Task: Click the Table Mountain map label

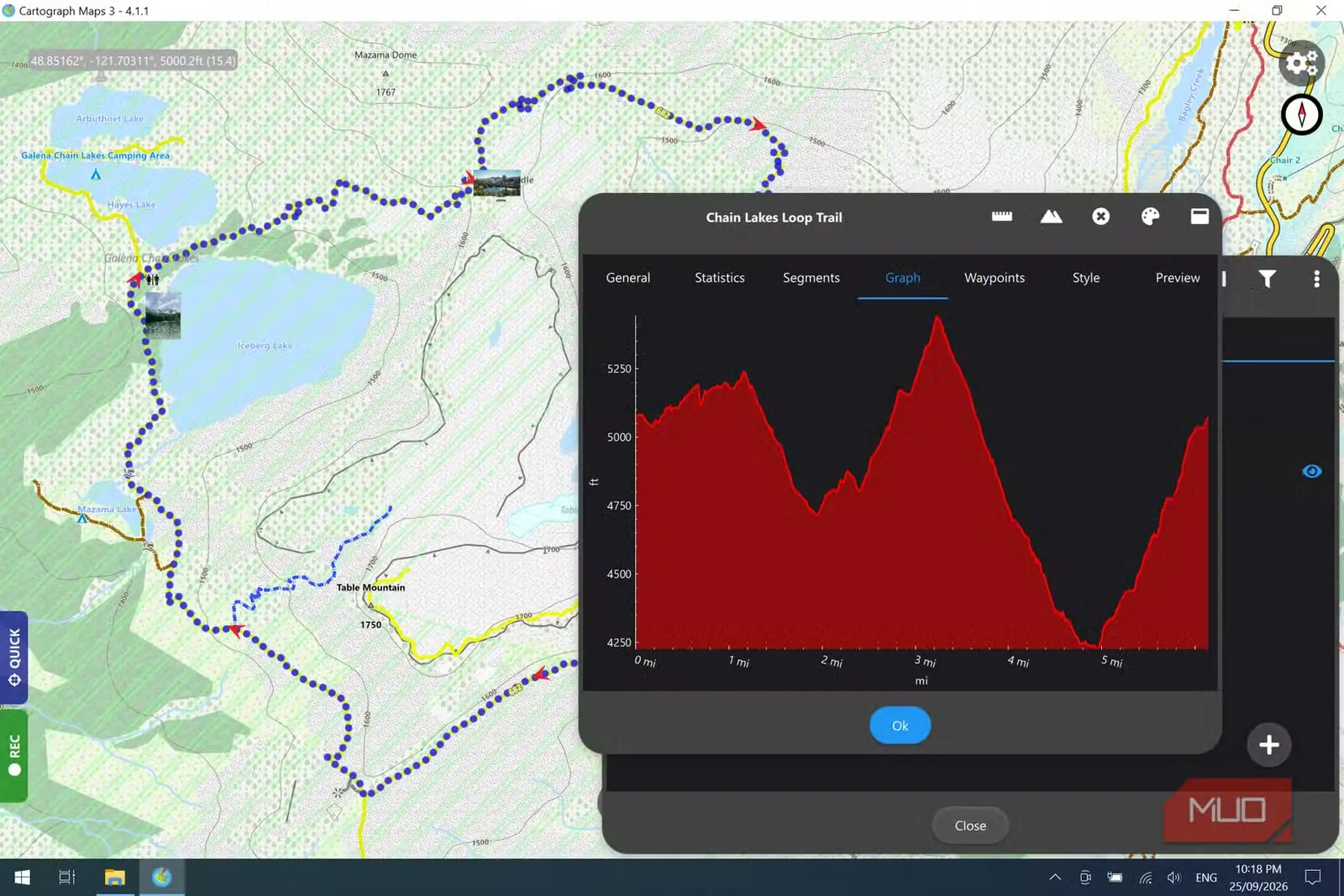Action: click(370, 588)
